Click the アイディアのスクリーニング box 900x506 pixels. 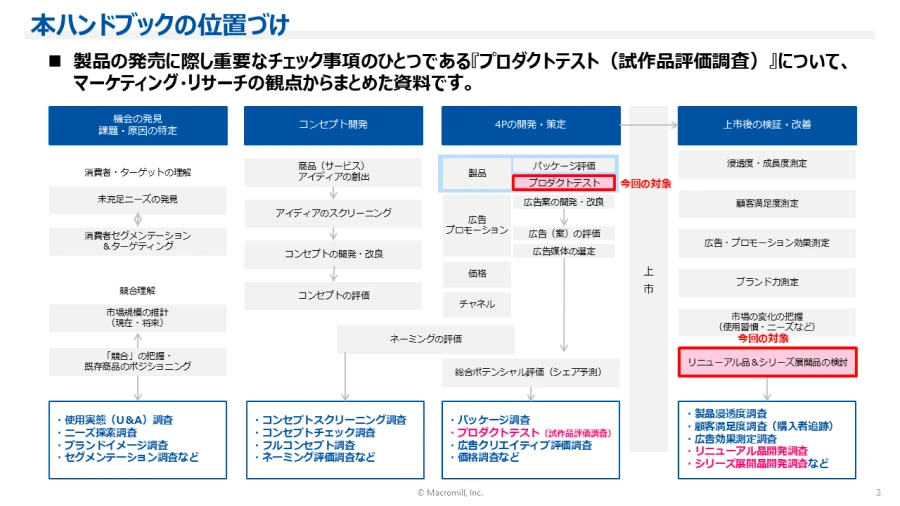pos(333,214)
